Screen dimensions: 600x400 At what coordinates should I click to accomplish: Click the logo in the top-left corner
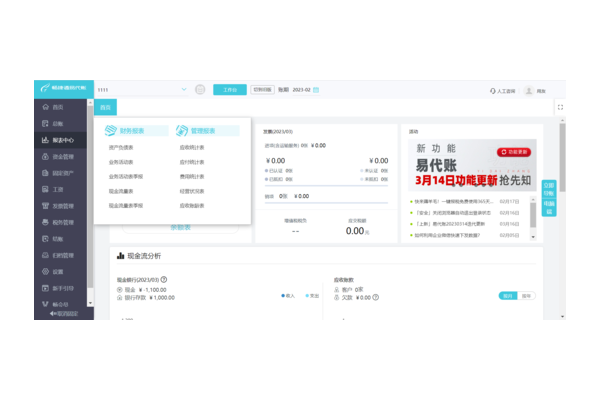click(64, 88)
